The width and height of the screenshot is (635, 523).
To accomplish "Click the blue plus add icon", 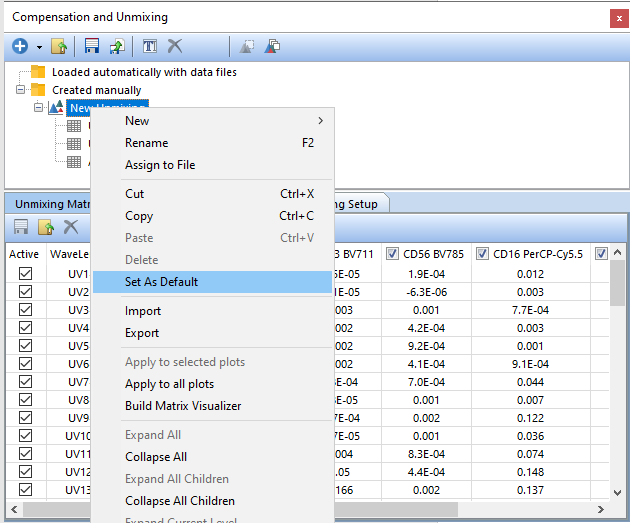I will coord(20,46).
